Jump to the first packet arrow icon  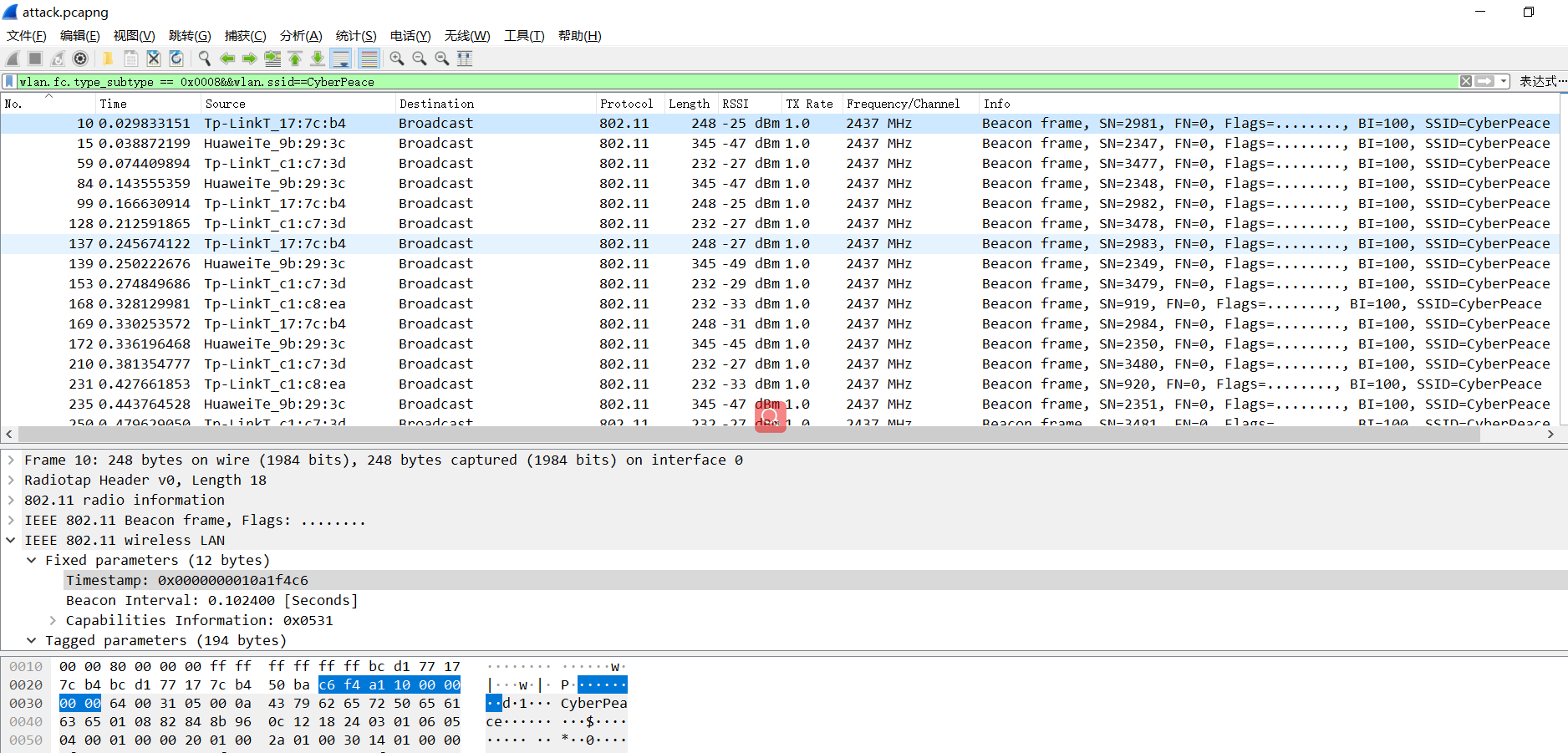(x=295, y=59)
